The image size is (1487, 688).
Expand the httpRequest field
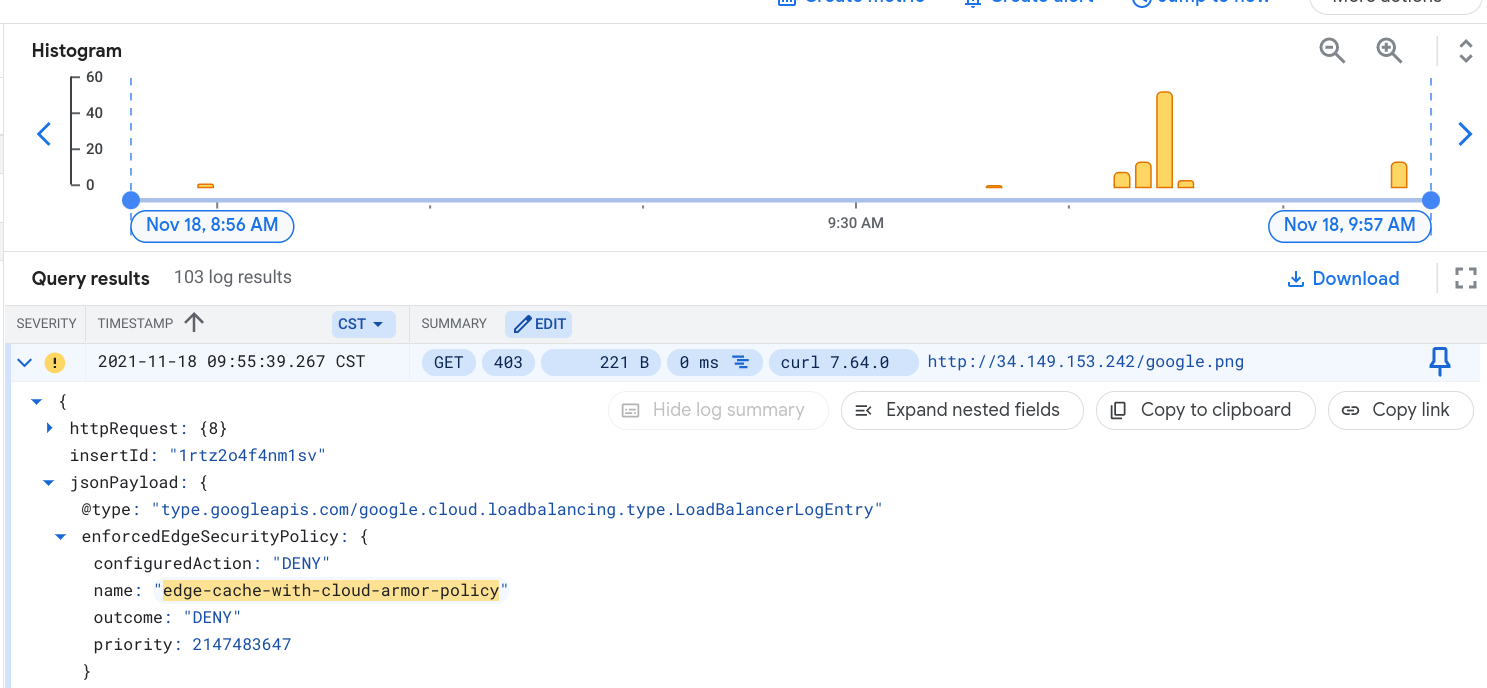pos(50,428)
